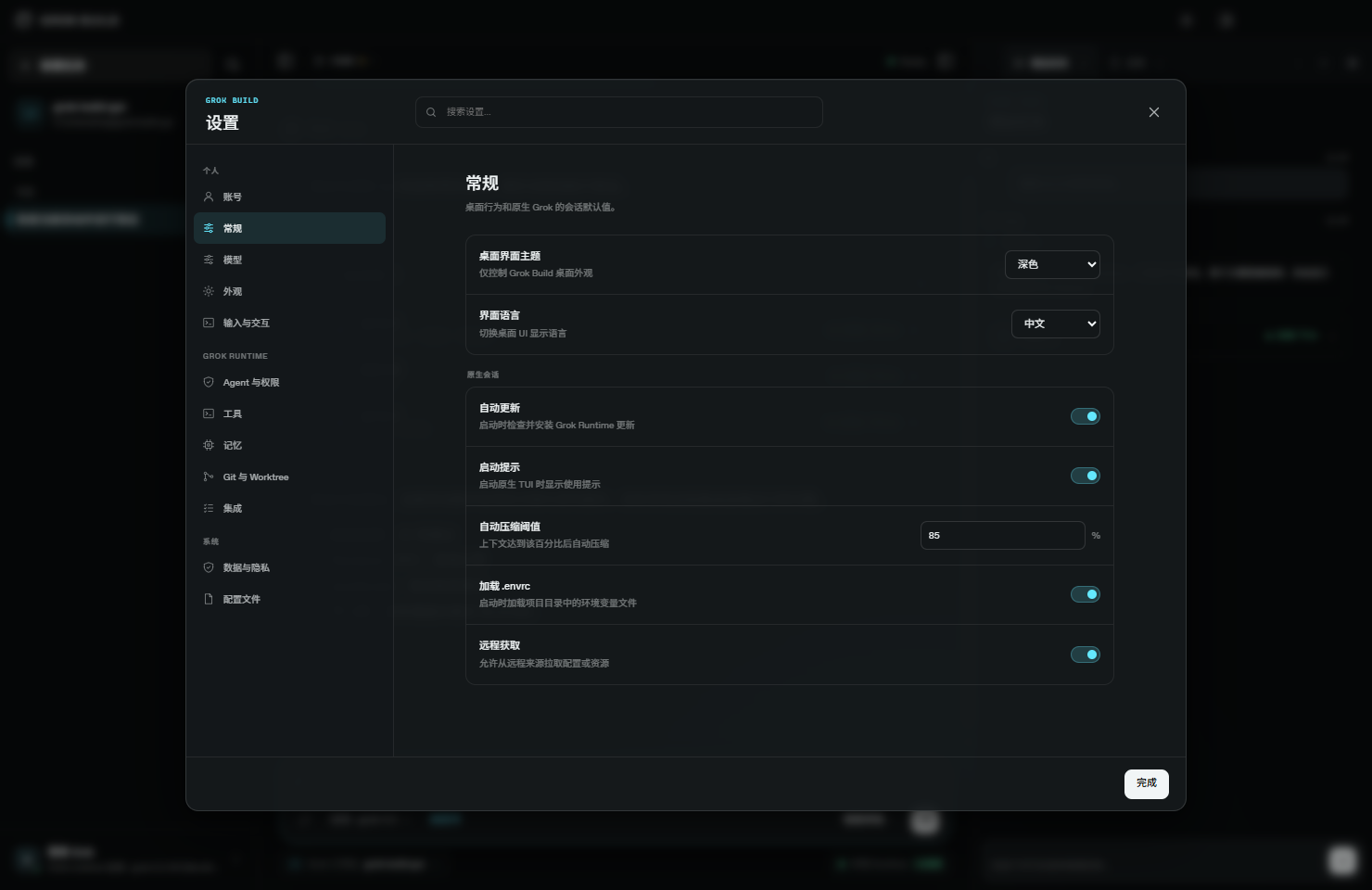Click the 记忆 chip icon
The height and width of the screenshot is (890, 1372).
point(209,445)
